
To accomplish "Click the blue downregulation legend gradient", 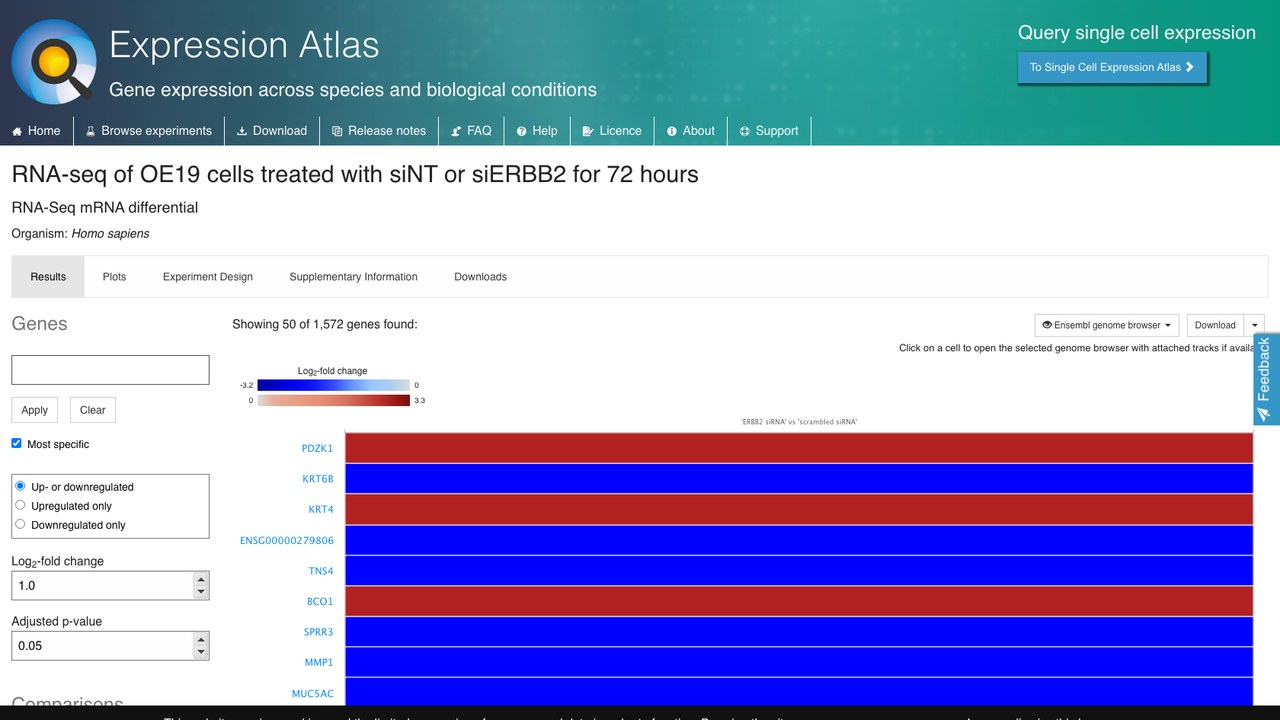I will click(333, 385).
